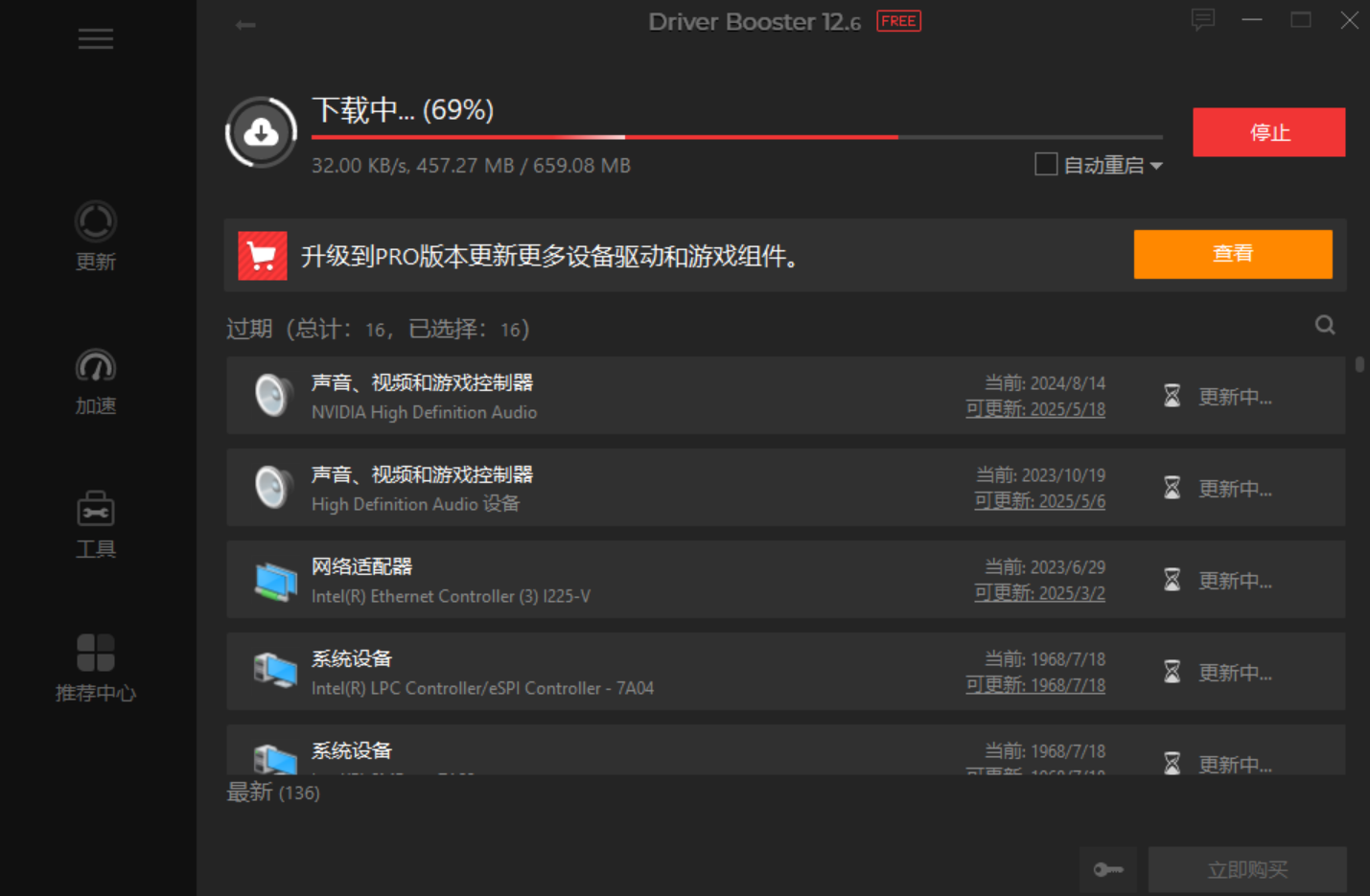Image resolution: width=1370 pixels, height=896 pixels.
Task: Open the hamburger menu icon
Action: pos(96,39)
